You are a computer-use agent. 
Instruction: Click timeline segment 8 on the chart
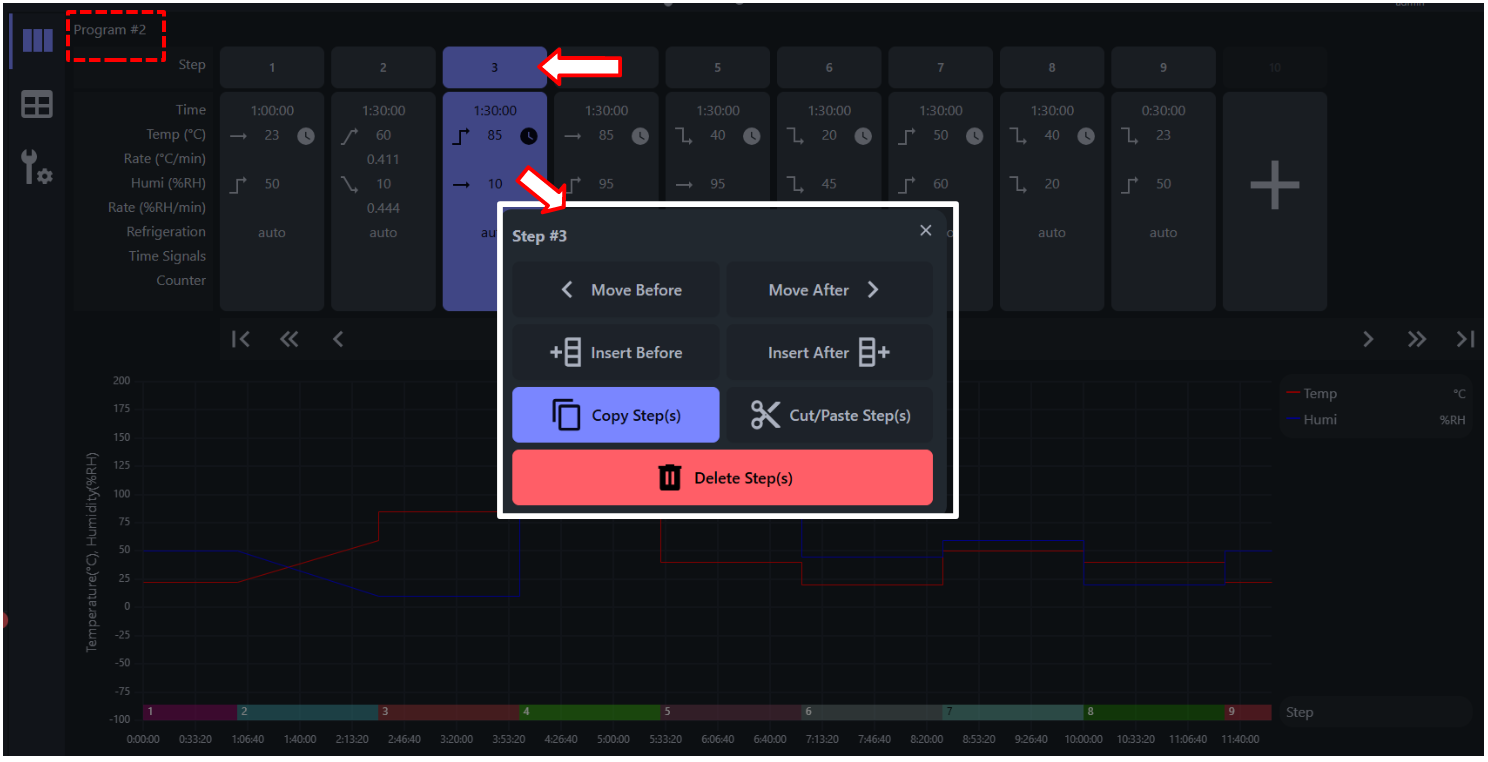tap(1154, 712)
